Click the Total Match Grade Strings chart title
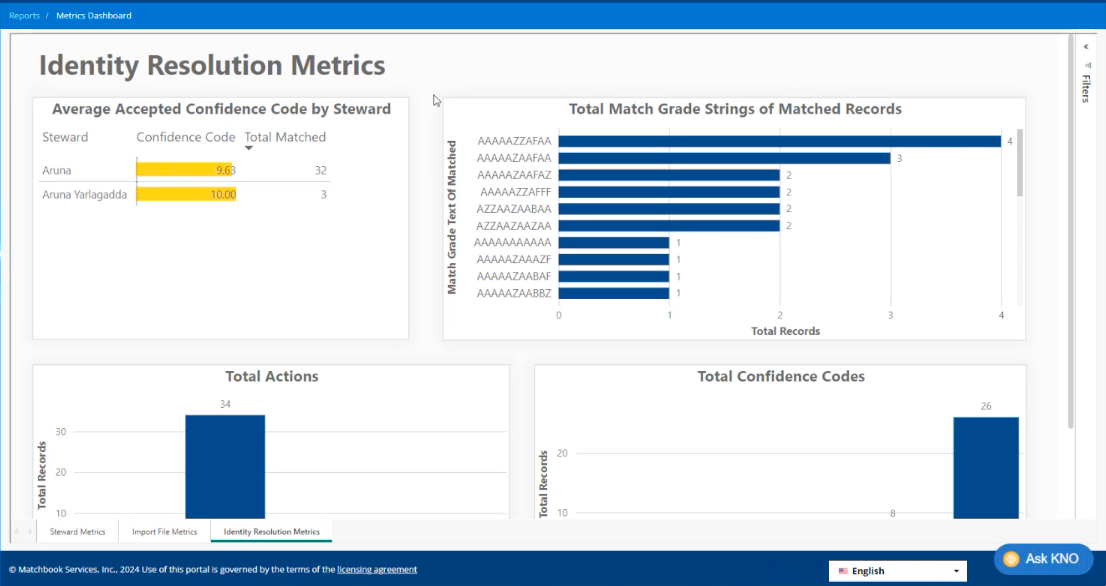Viewport: 1106px width, 586px height. 735,109
